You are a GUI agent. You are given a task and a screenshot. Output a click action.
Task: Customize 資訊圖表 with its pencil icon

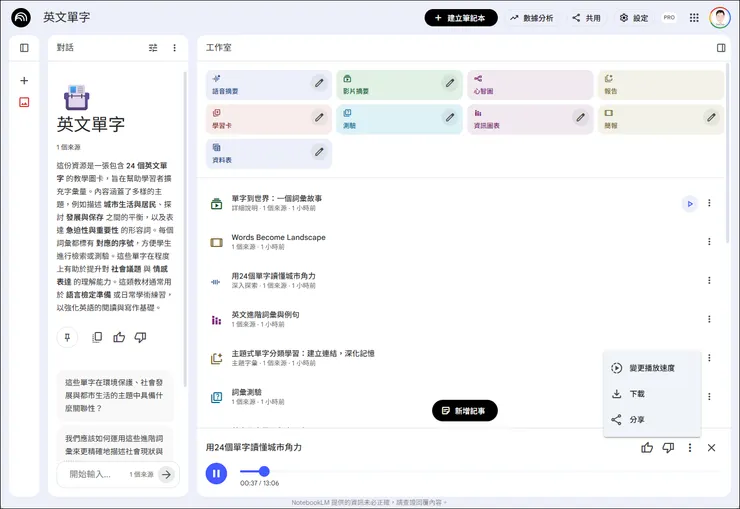pyautogui.click(x=581, y=117)
